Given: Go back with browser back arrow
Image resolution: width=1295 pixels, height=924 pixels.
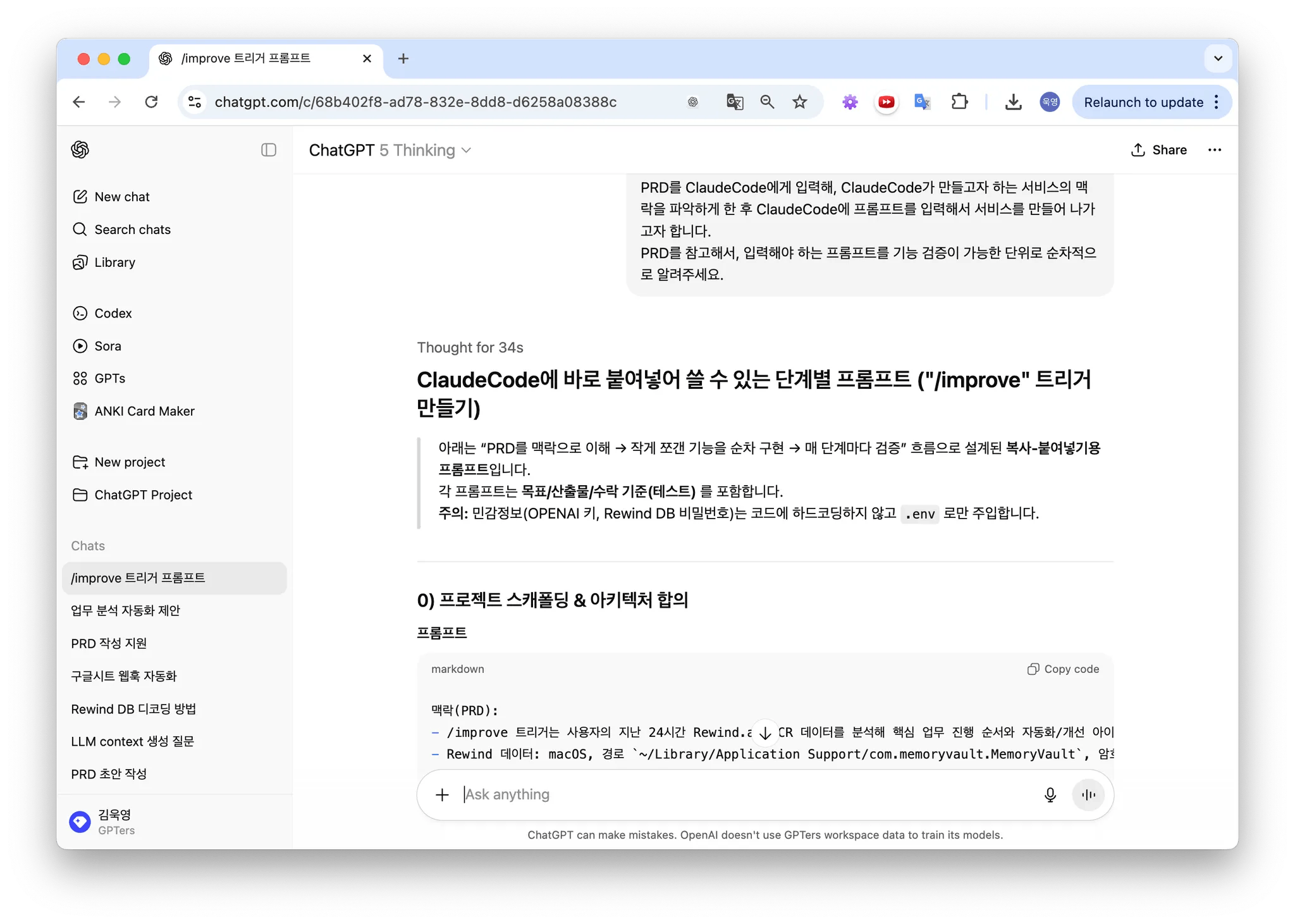Looking at the screenshot, I should pyautogui.click(x=79, y=102).
